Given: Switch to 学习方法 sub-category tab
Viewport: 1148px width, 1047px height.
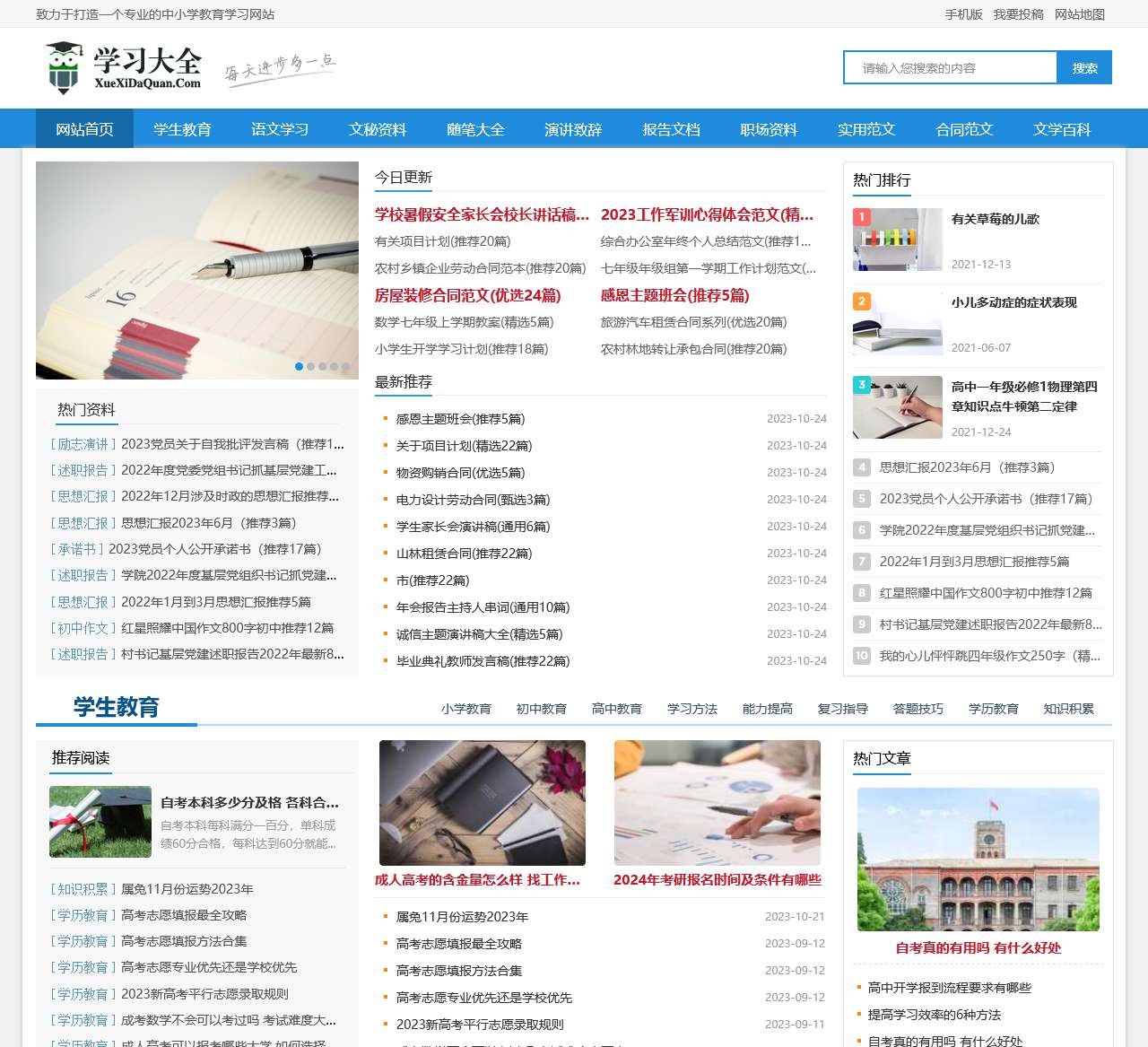Looking at the screenshot, I should click(692, 709).
